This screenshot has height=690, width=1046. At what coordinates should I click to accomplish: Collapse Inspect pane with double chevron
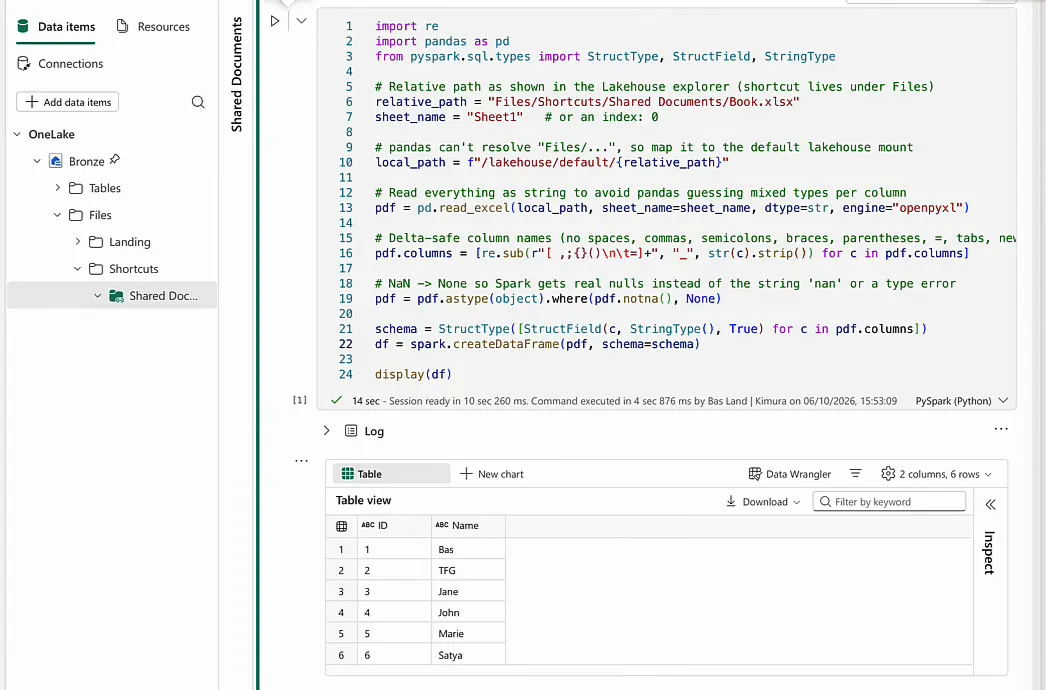click(990, 504)
